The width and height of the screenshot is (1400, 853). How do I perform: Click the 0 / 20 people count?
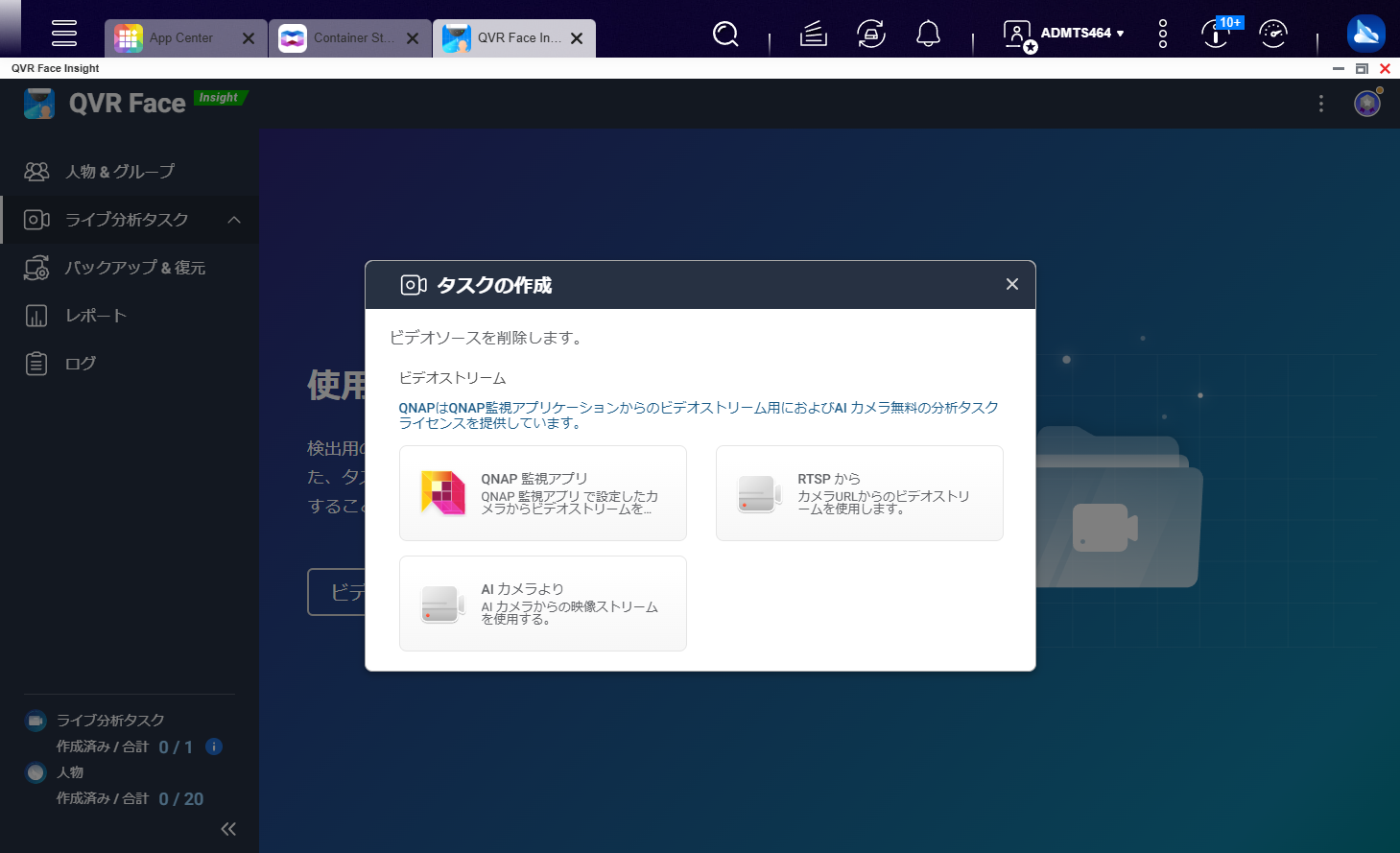click(181, 799)
